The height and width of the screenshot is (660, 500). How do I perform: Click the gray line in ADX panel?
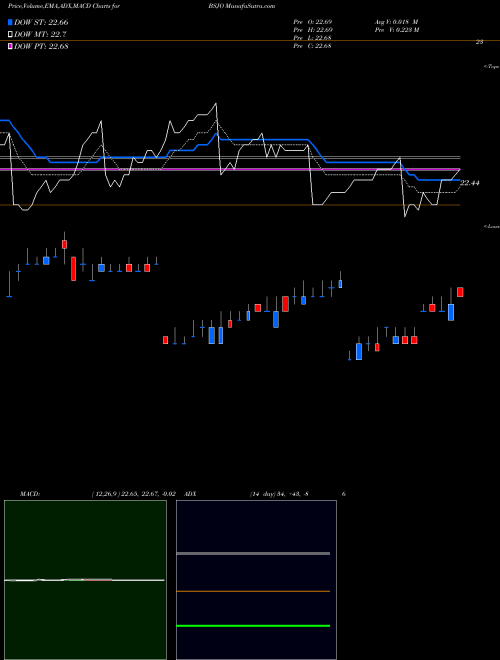point(253,554)
